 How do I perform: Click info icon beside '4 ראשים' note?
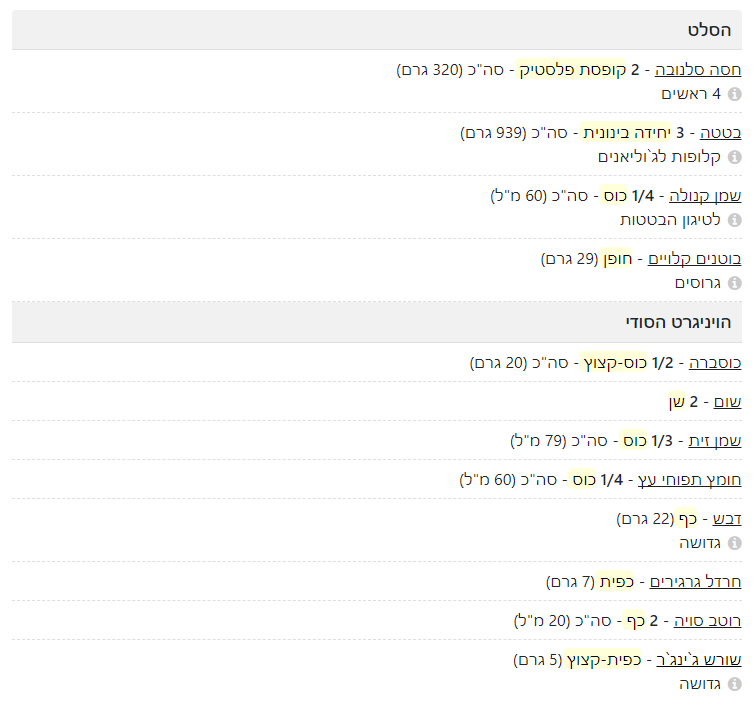pos(735,94)
